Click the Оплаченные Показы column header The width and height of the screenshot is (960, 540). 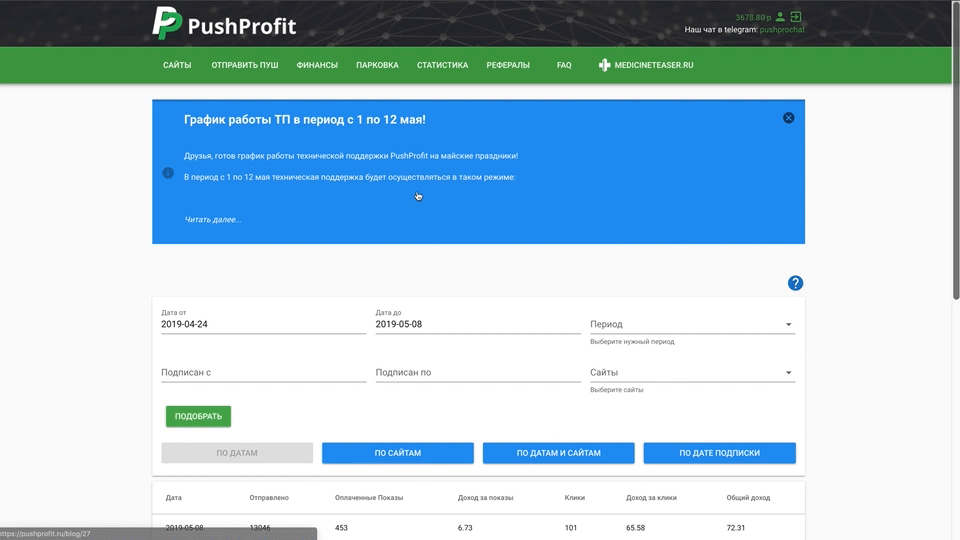point(369,498)
